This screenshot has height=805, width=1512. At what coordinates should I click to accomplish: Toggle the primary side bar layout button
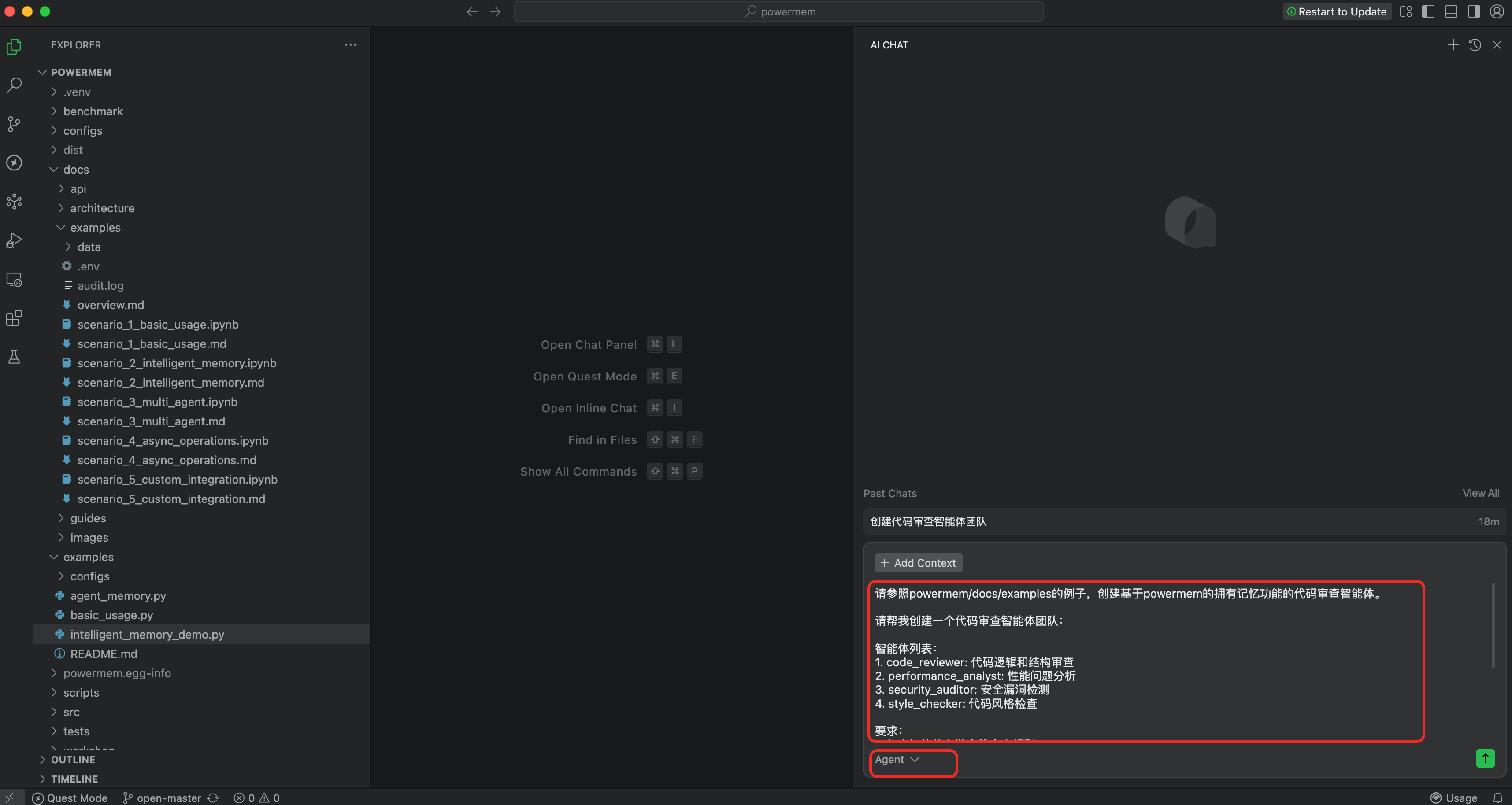pyautogui.click(x=1428, y=12)
